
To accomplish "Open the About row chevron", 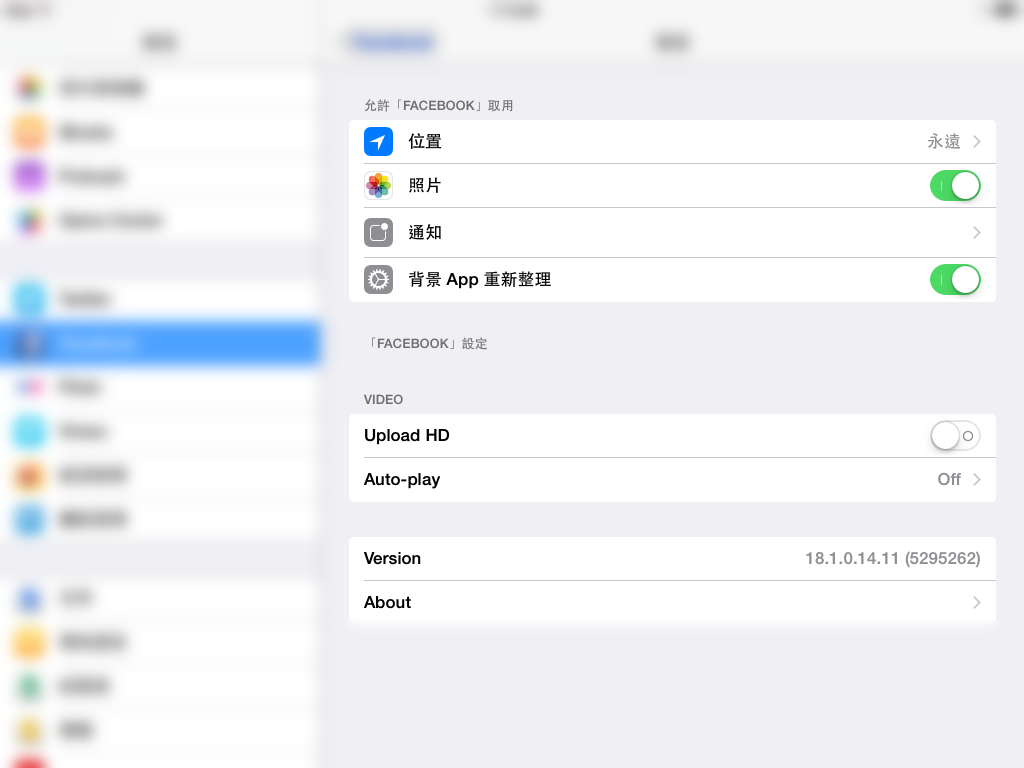I will pos(977,602).
